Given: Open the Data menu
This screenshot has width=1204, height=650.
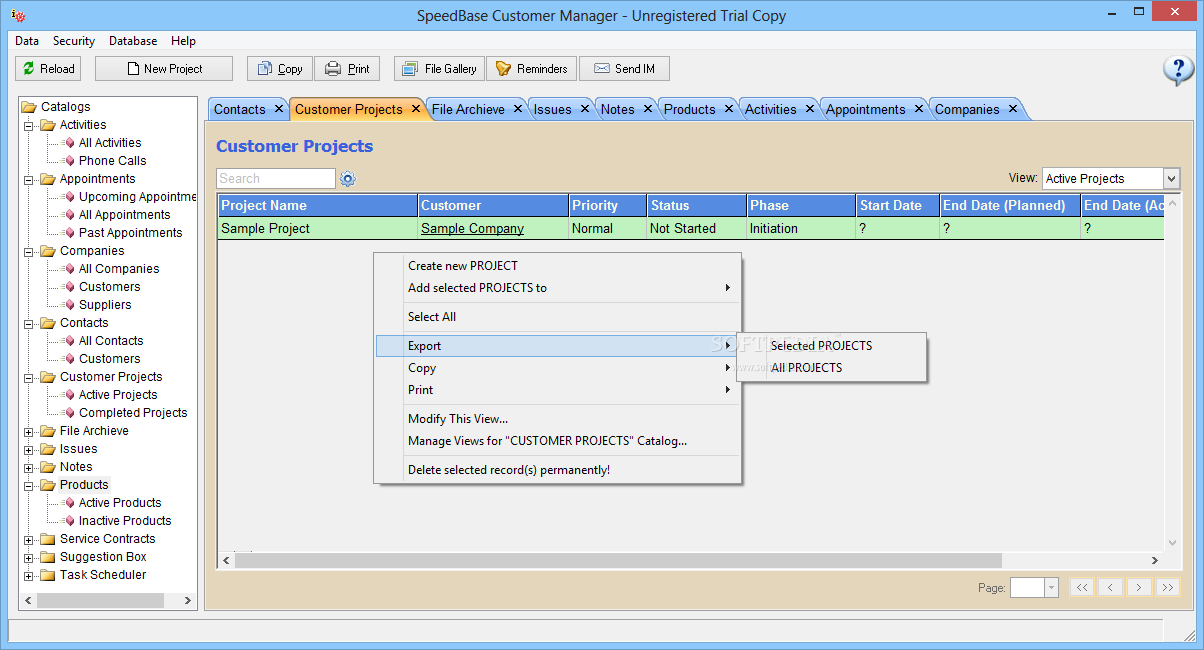Looking at the screenshot, I should (x=27, y=41).
